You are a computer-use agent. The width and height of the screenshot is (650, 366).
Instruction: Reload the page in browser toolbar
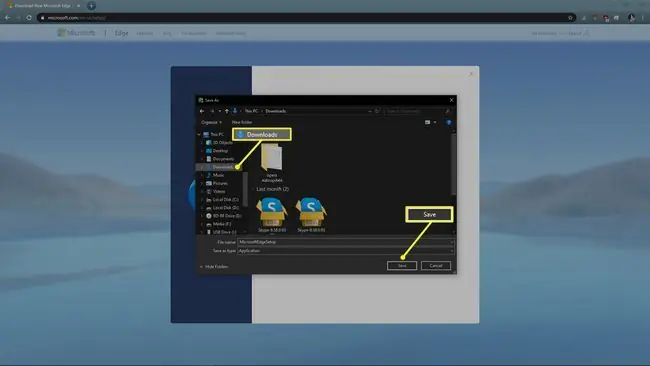tap(29, 18)
